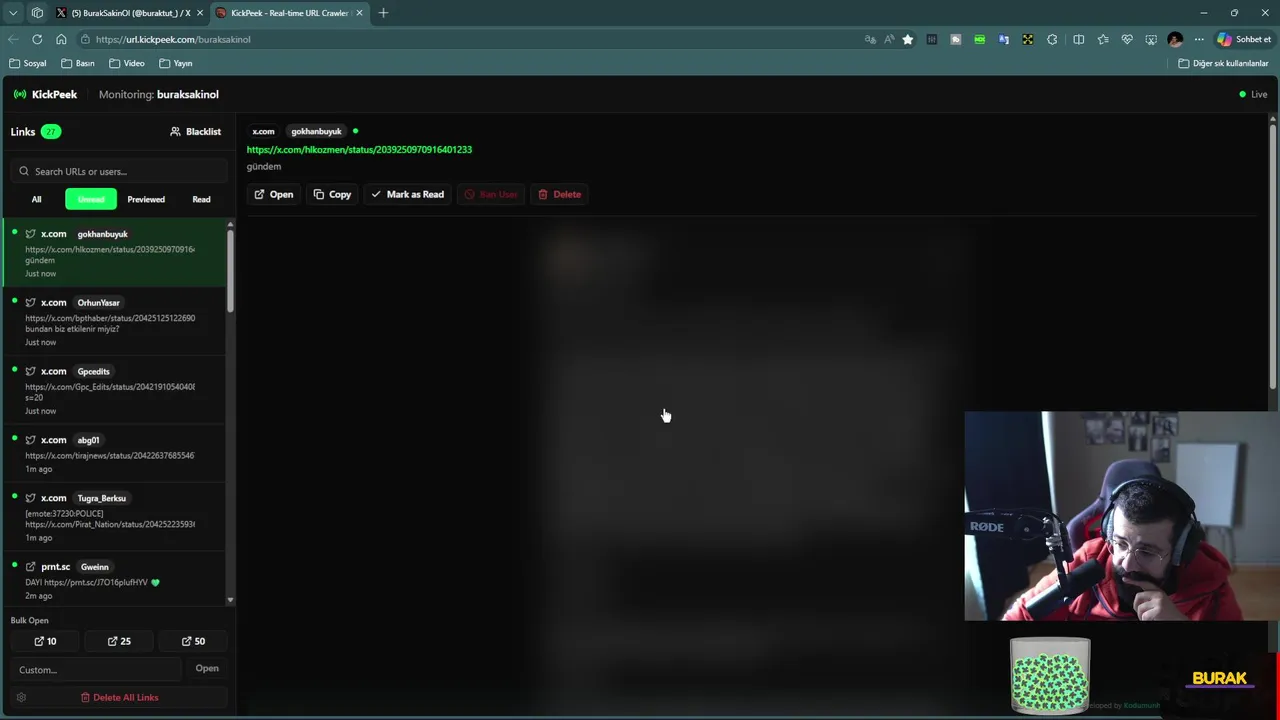1280x720 pixels.
Task: Select the Gpcedits link entry
Action: (x=114, y=391)
